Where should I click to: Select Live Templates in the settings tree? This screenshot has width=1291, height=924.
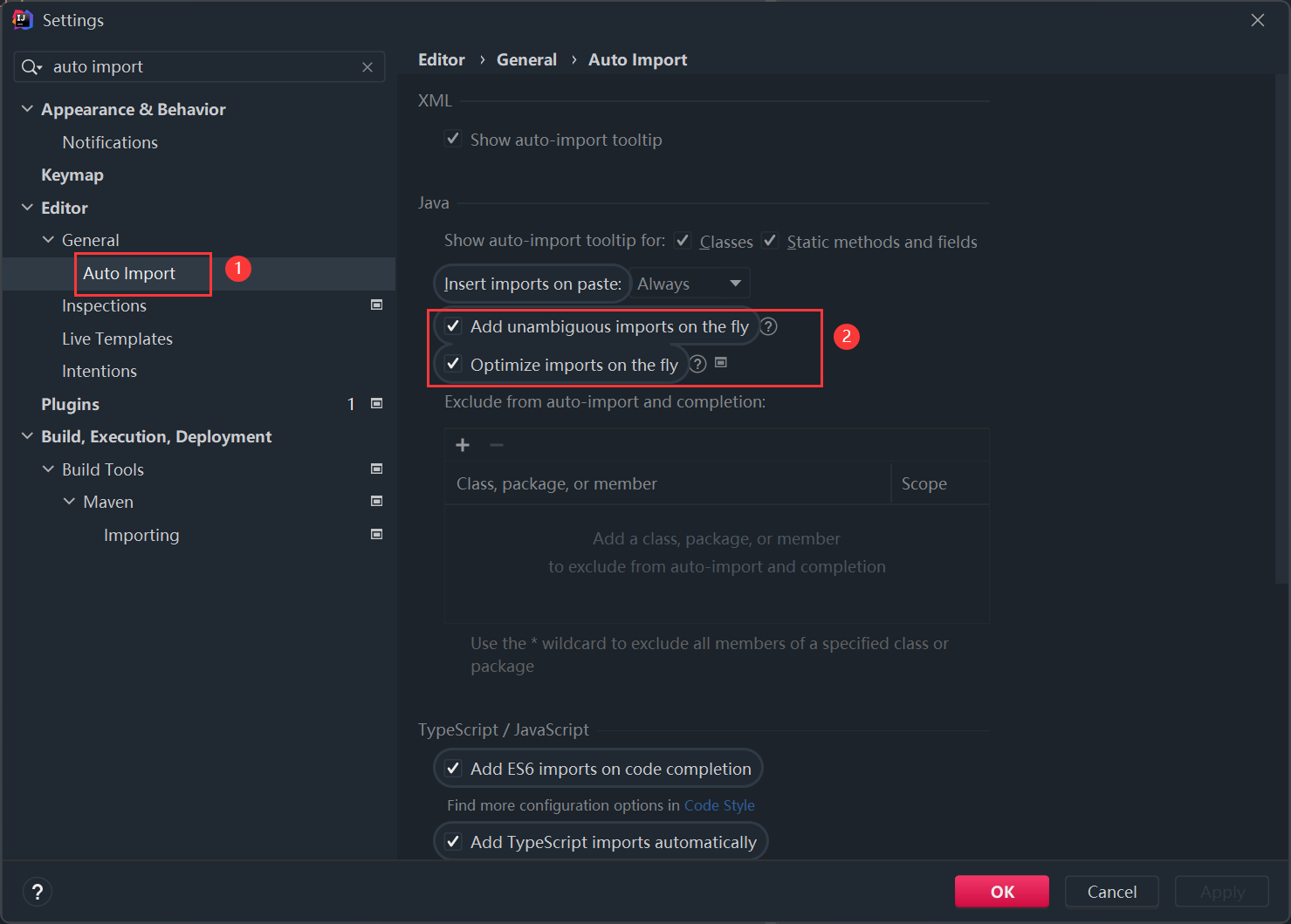(117, 339)
